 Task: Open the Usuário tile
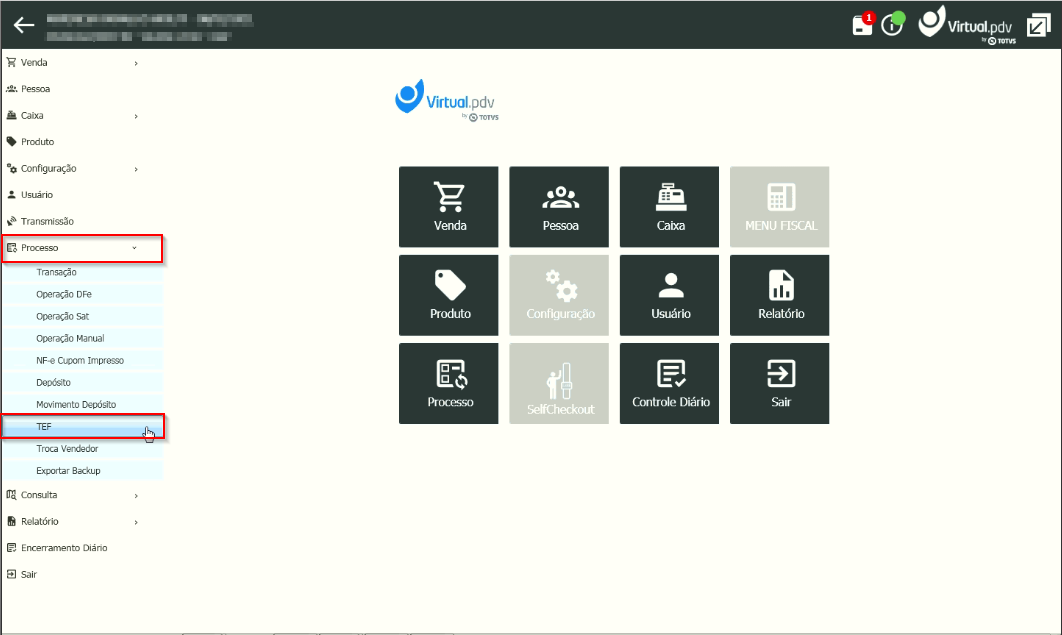[669, 295]
